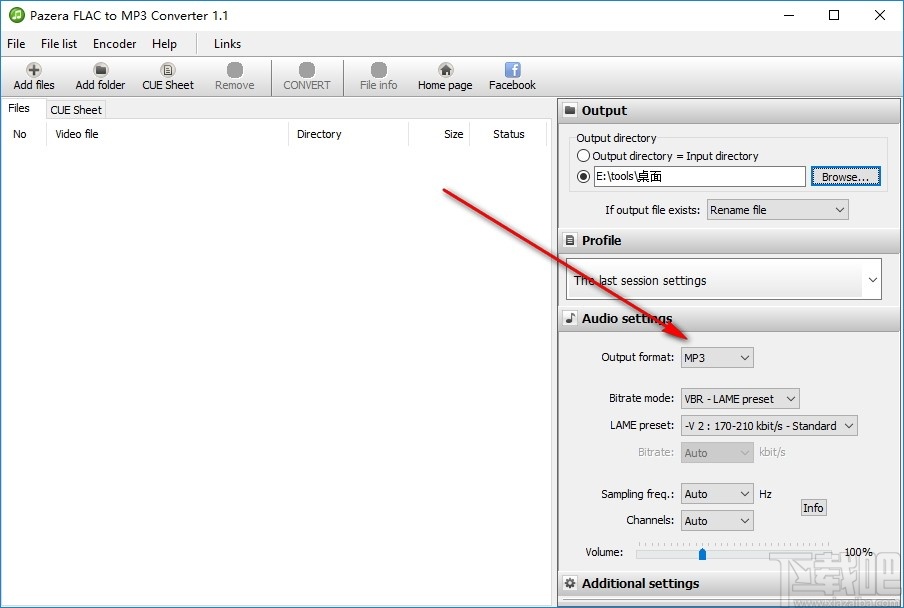Click the CONVERT button
Viewport: 904px width, 608px height.
pyautogui.click(x=306, y=75)
